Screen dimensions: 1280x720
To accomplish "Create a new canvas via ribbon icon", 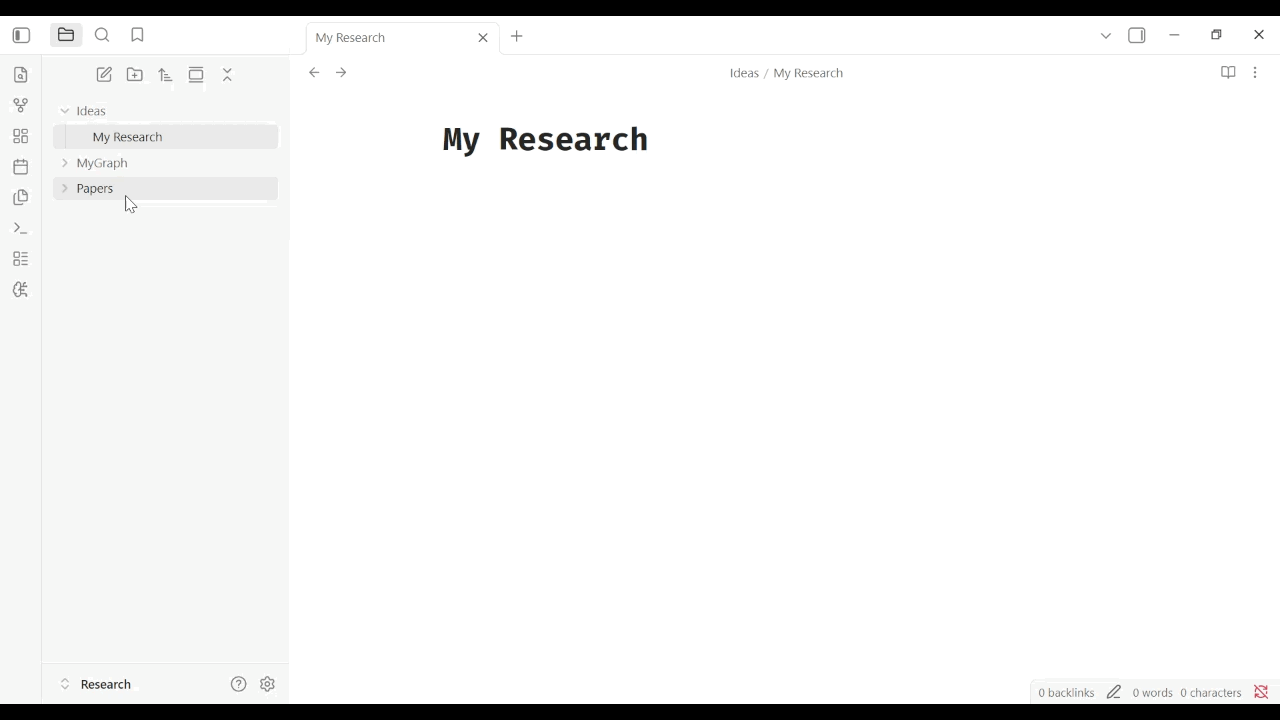I will pyautogui.click(x=21, y=136).
